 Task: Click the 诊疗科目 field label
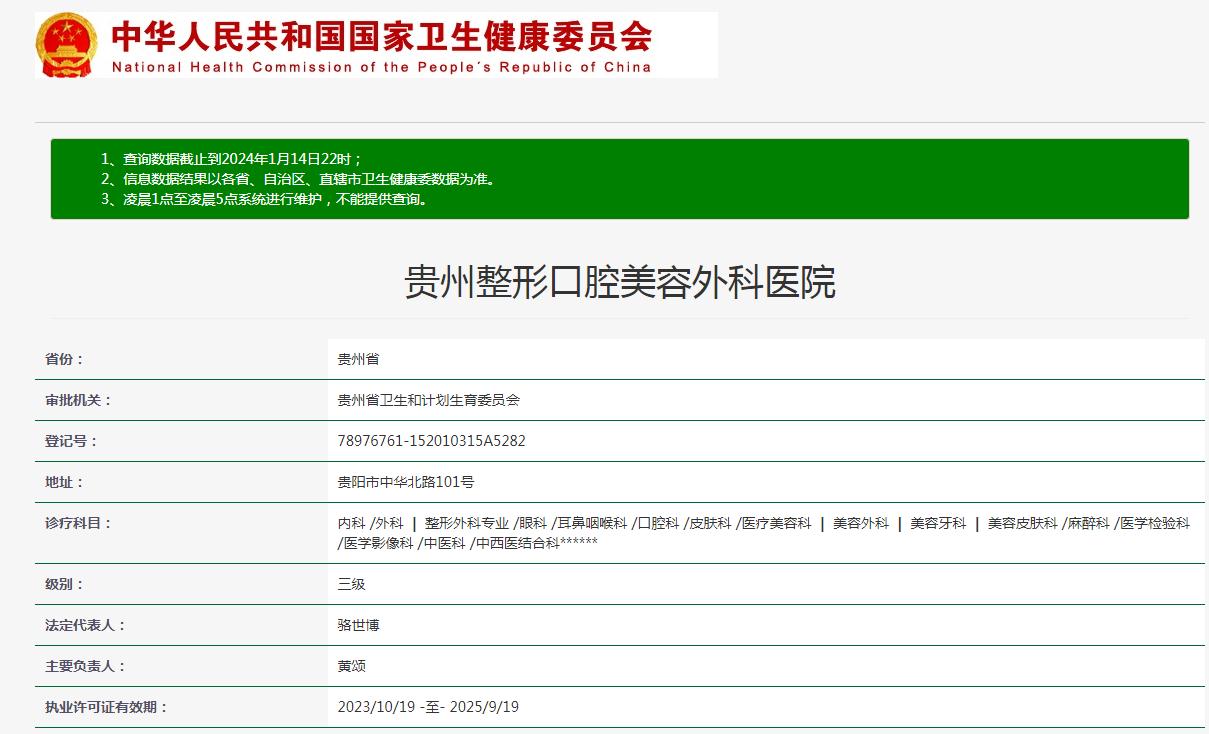(79, 523)
